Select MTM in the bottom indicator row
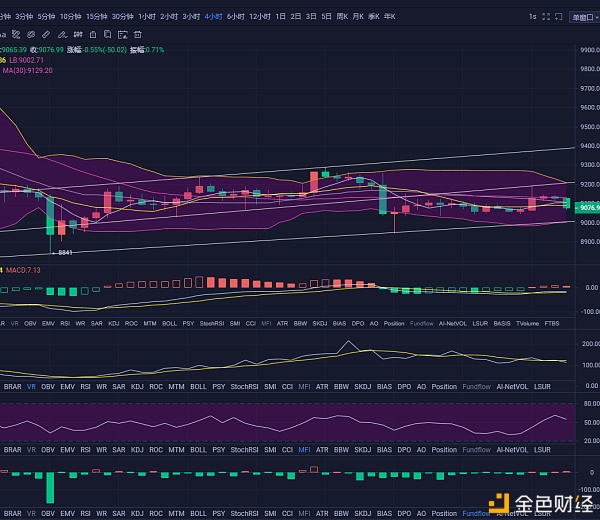The width and height of the screenshot is (600, 520). point(176,513)
